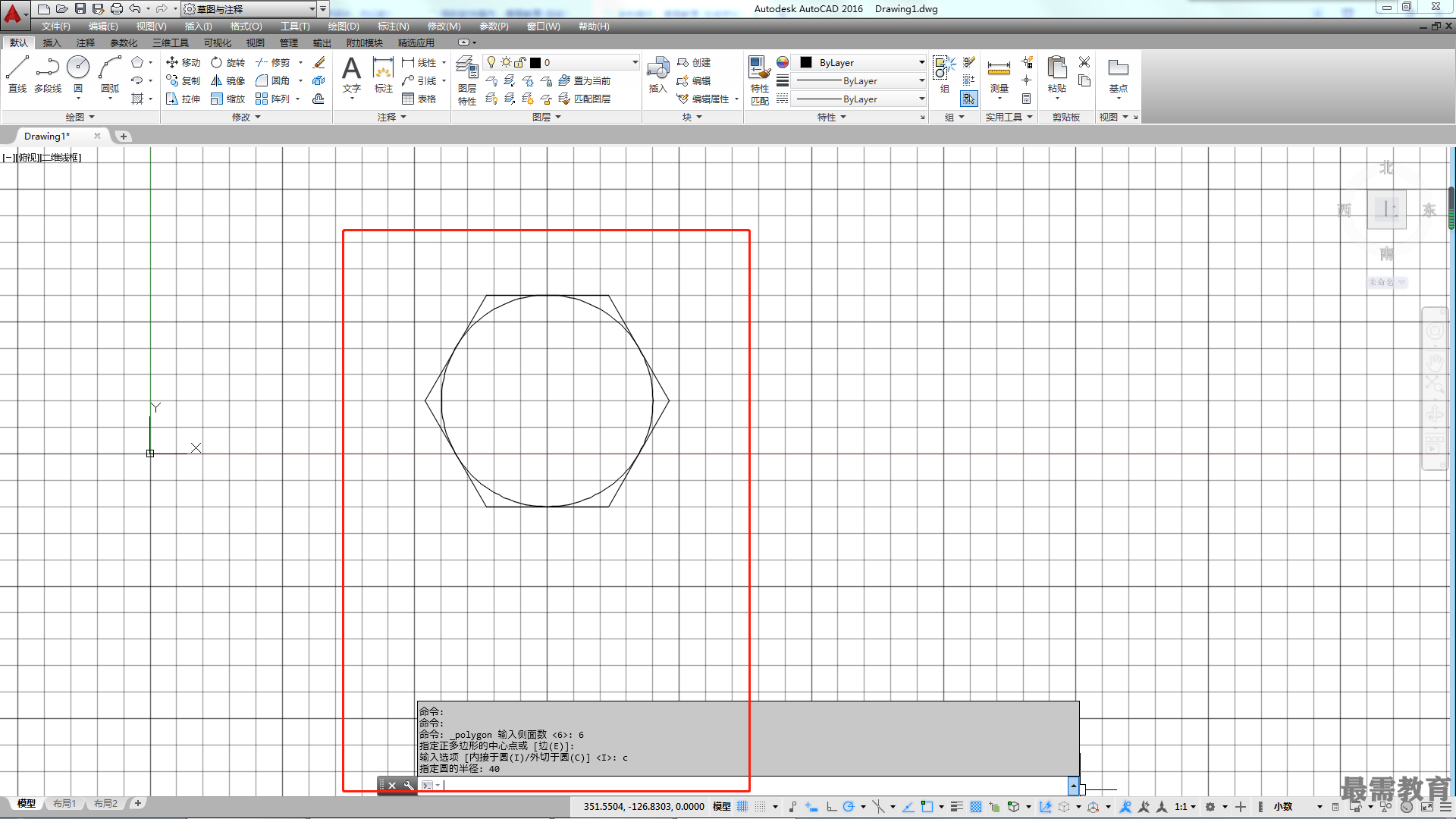Viewport: 1456px width, 819px height.
Task: Click the 镜像 (Mirror) tool
Action: click(227, 80)
